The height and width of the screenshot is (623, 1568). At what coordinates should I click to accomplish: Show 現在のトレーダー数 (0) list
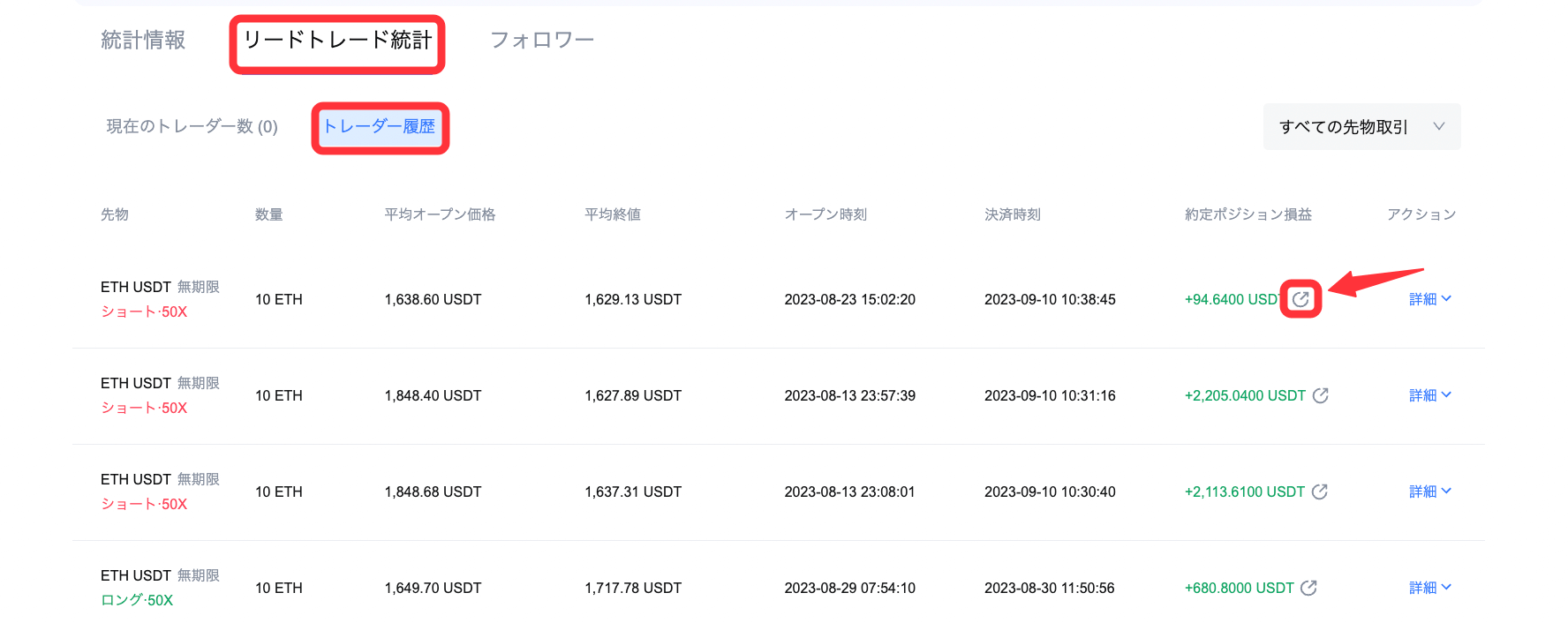pyautogui.click(x=192, y=127)
